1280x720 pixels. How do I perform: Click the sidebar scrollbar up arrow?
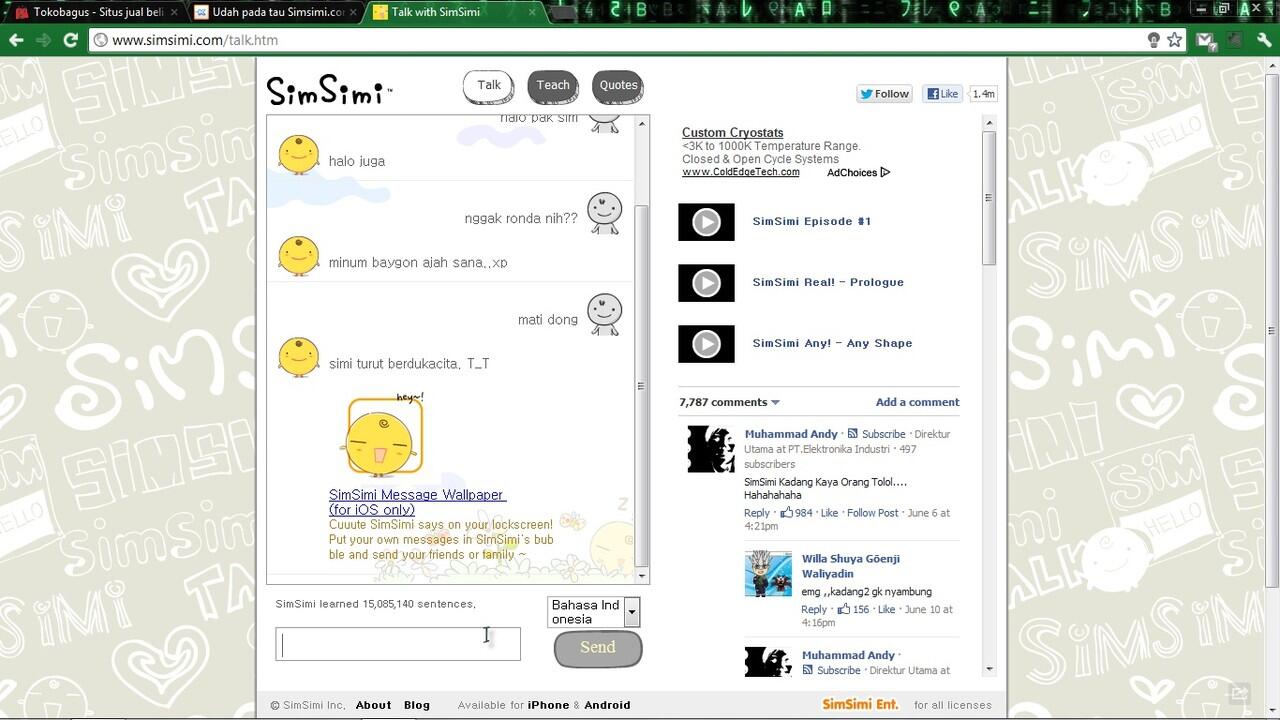(x=989, y=123)
